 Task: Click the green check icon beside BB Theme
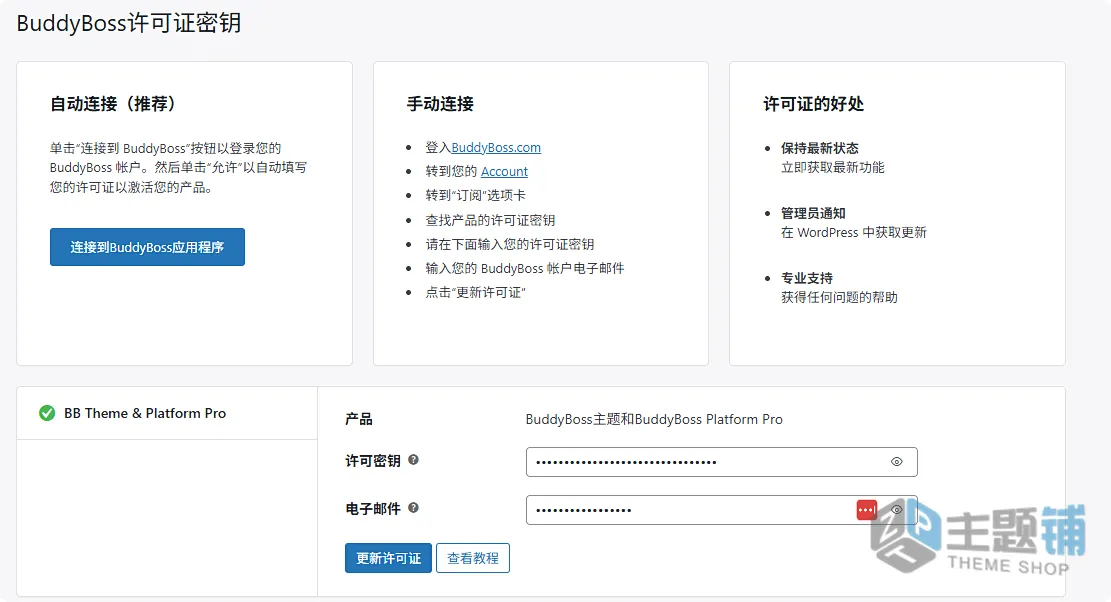pyautogui.click(x=47, y=413)
